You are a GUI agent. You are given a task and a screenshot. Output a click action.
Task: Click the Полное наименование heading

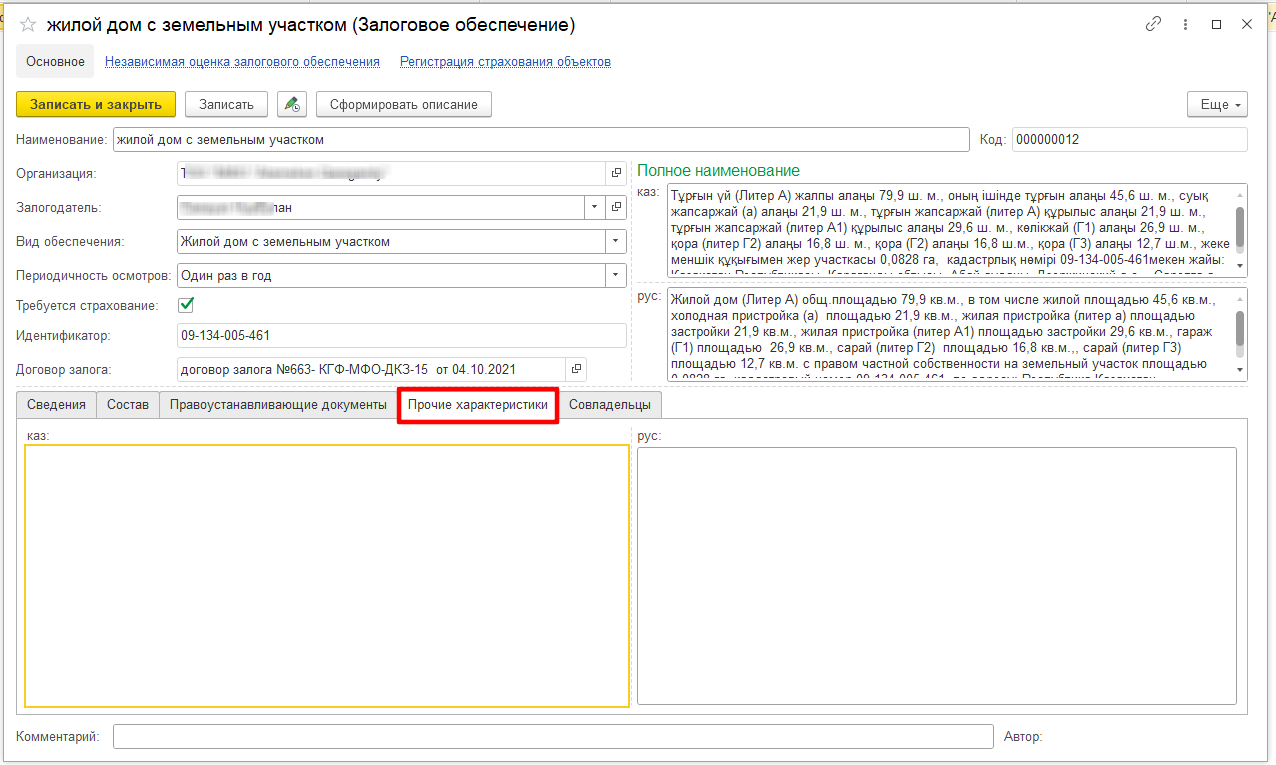coord(718,171)
